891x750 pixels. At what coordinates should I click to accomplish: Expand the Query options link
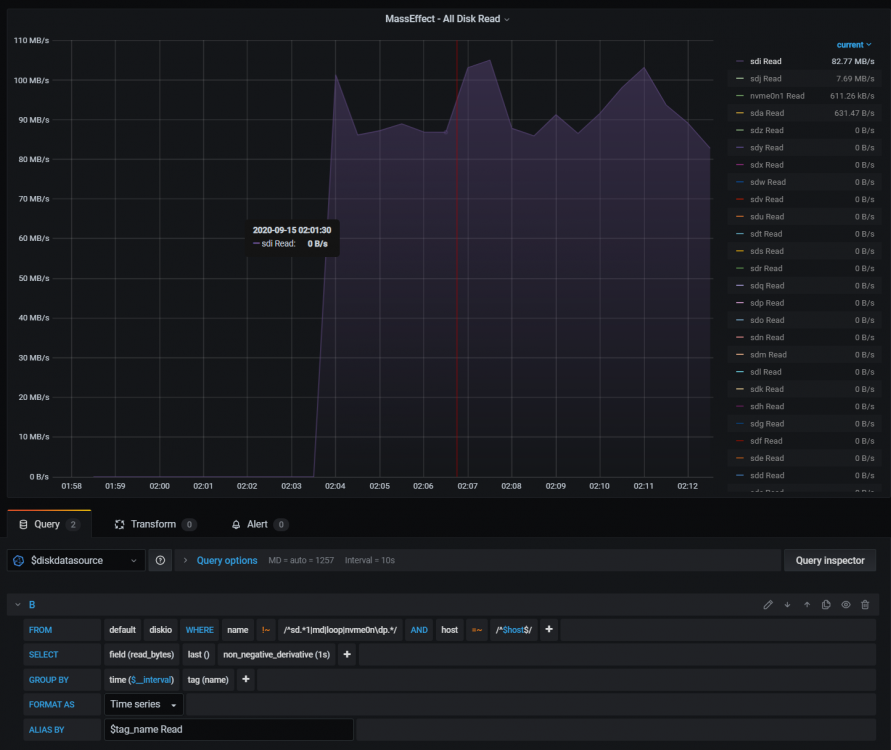coord(227,560)
